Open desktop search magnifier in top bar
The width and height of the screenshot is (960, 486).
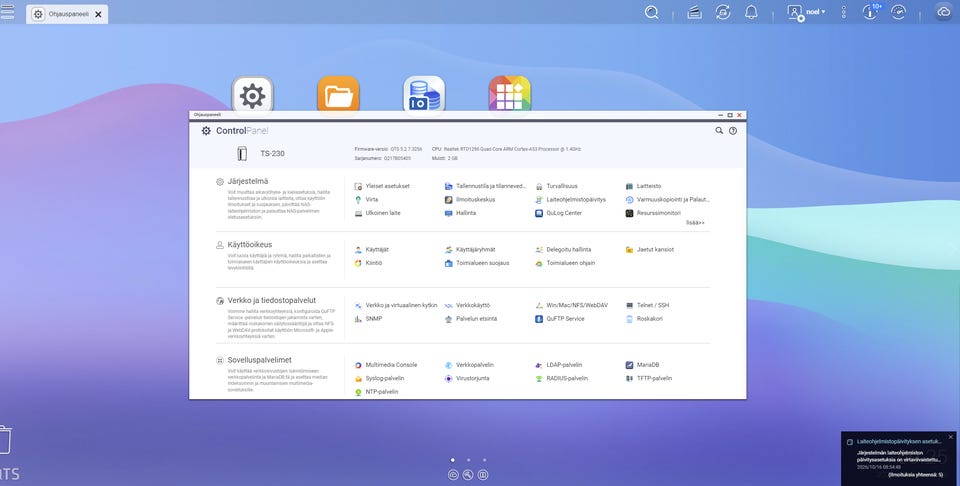click(x=652, y=12)
